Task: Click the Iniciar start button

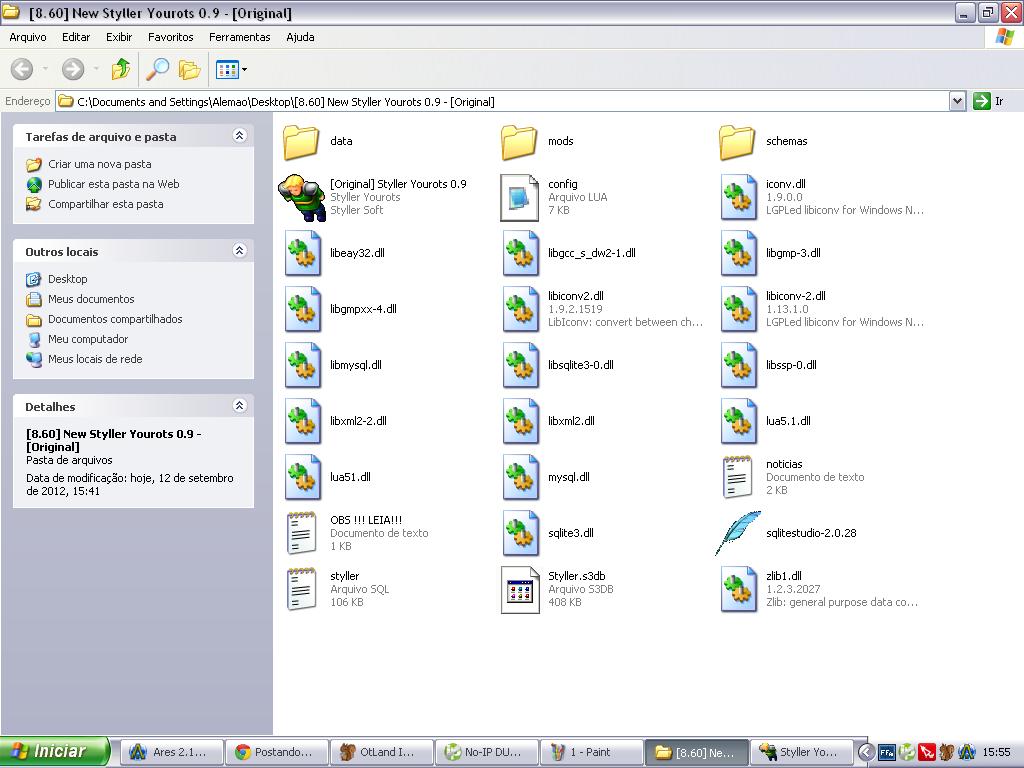Action: point(54,752)
